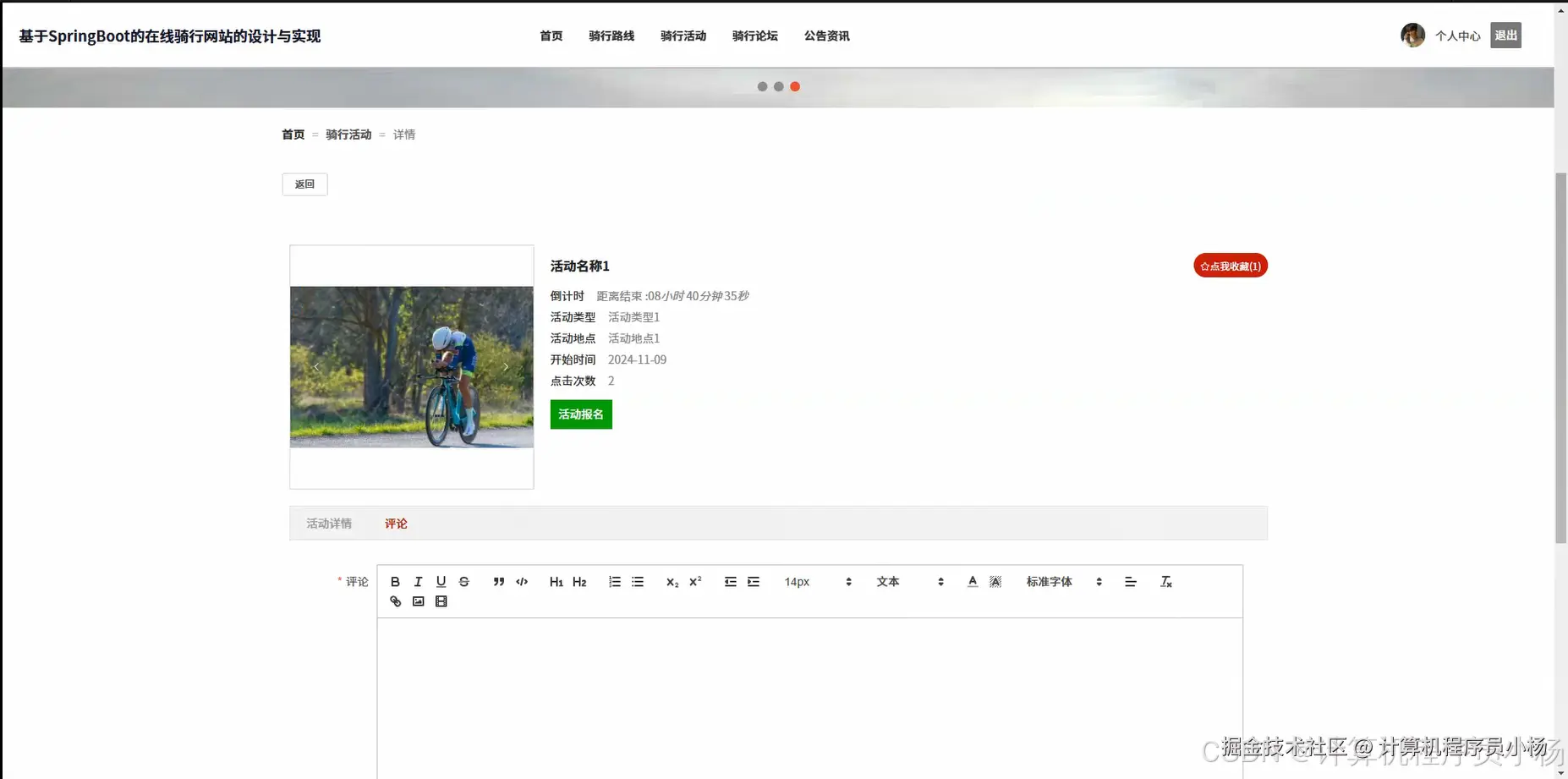Open 公告资讯 from the top menu
Screen dimensions: 1568x779
click(x=827, y=36)
